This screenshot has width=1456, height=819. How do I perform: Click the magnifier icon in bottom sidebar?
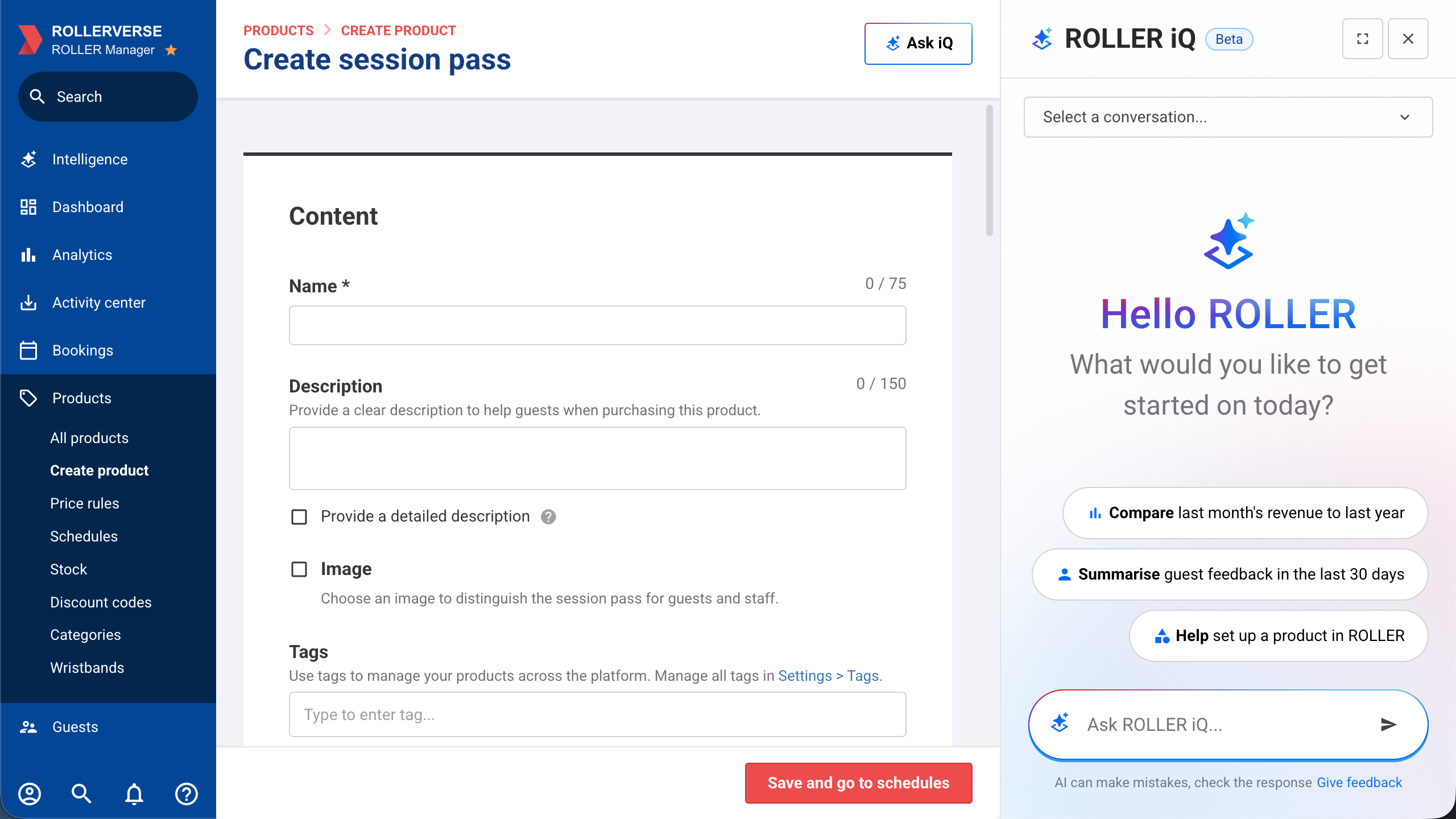tap(81, 793)
